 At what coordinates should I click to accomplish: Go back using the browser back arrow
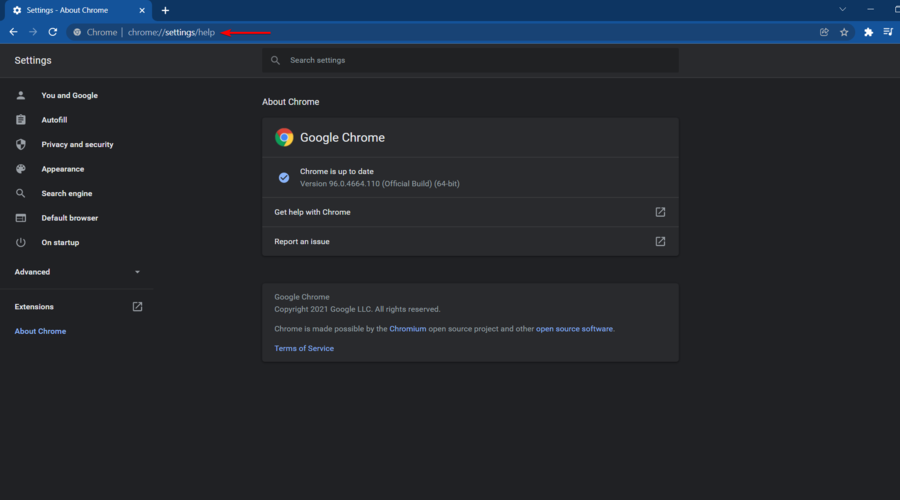(x=13, y=32)
